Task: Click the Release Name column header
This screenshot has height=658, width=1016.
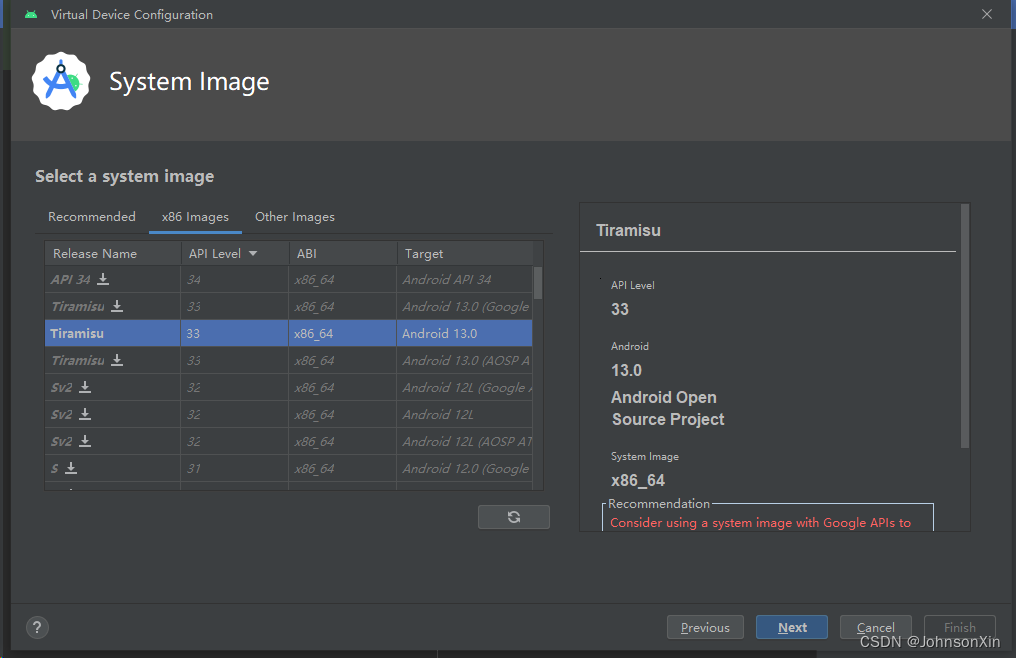Action: point(113,253)
